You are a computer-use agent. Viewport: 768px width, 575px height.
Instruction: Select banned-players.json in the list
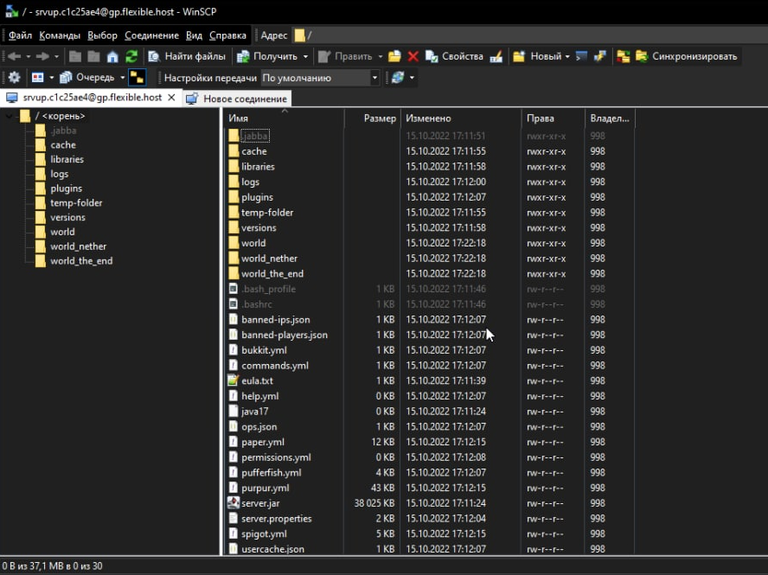tap(284, 335)
